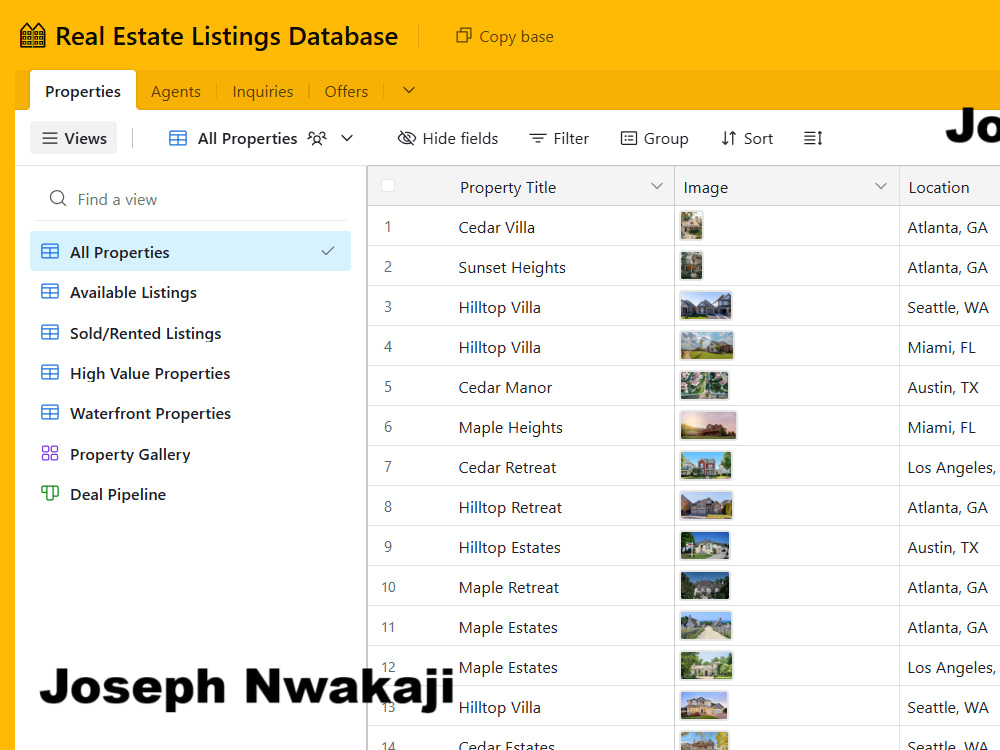Click the Cedar Manor image thumbnail
The width and height of the screenshot is (1000, 750).
pyautogui.click(x=705, y=386)
